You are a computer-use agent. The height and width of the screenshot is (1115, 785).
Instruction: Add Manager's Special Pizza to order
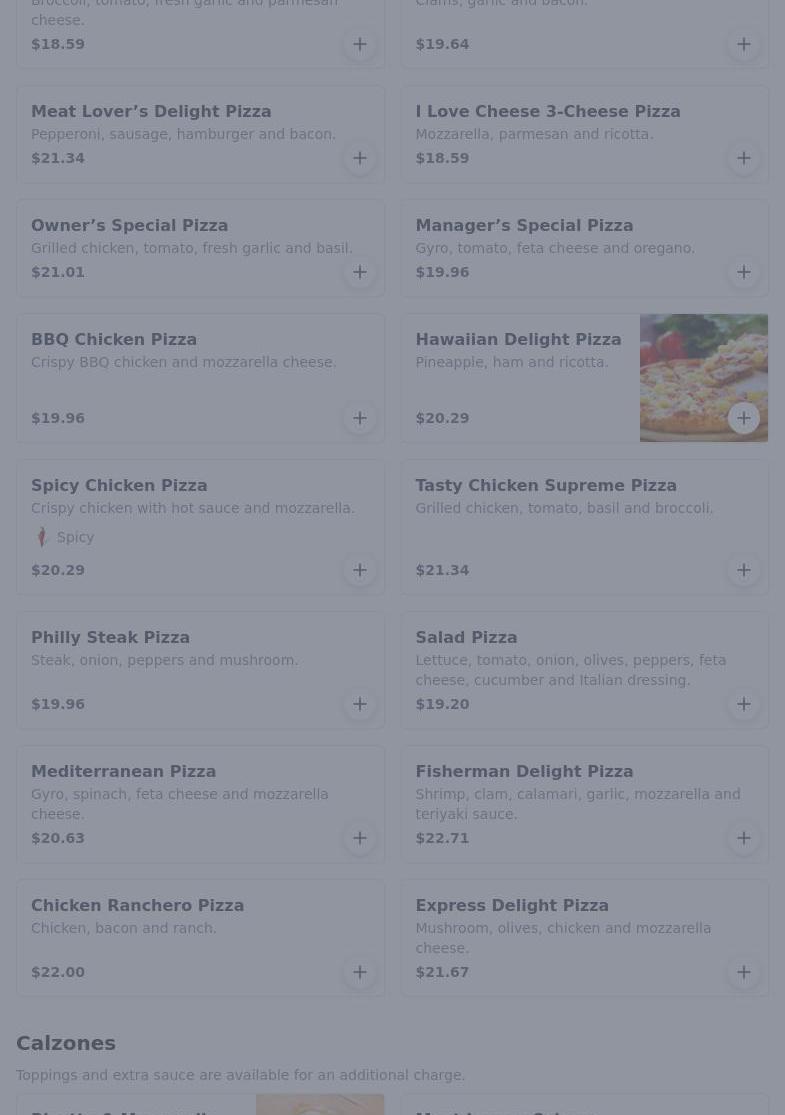pos(744,272)
